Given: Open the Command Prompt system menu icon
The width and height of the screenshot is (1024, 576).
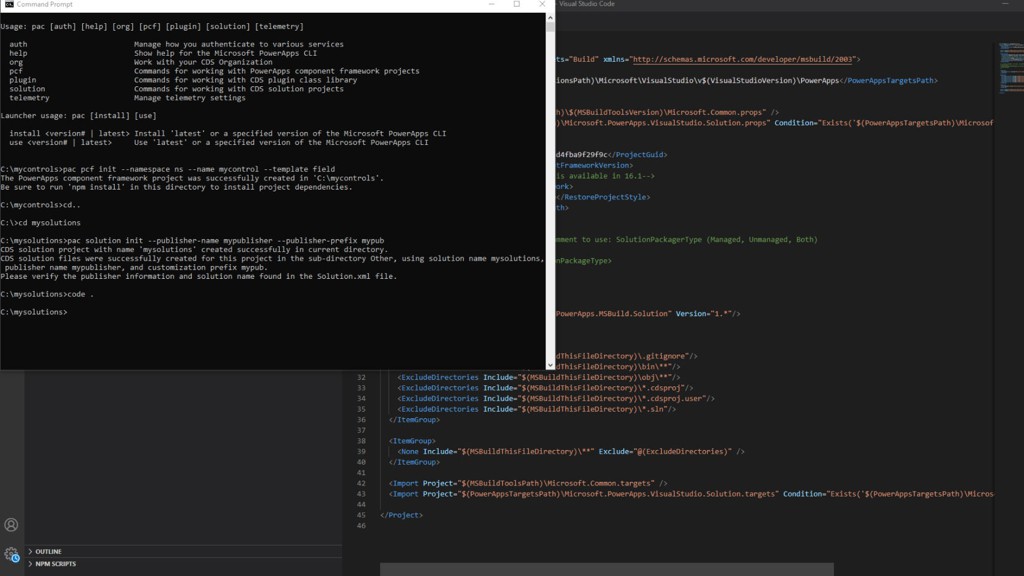Looking at the screenshot, I should pos(8,4).
